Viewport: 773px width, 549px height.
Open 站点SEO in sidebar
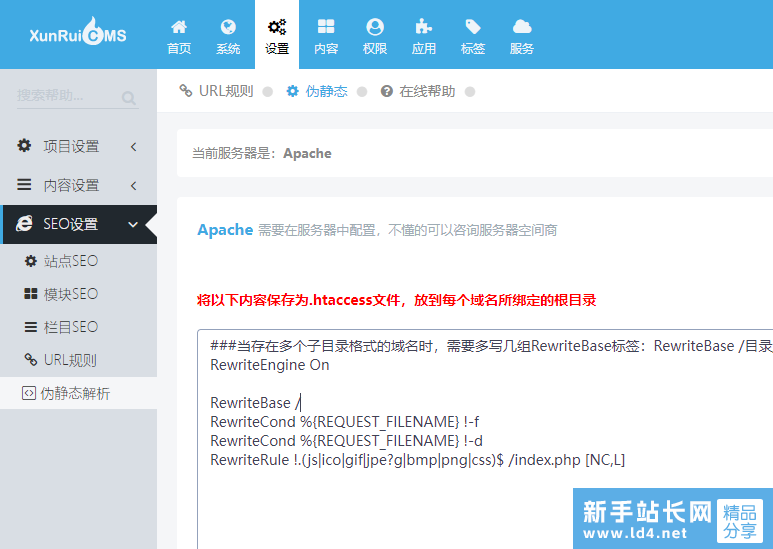70,261
